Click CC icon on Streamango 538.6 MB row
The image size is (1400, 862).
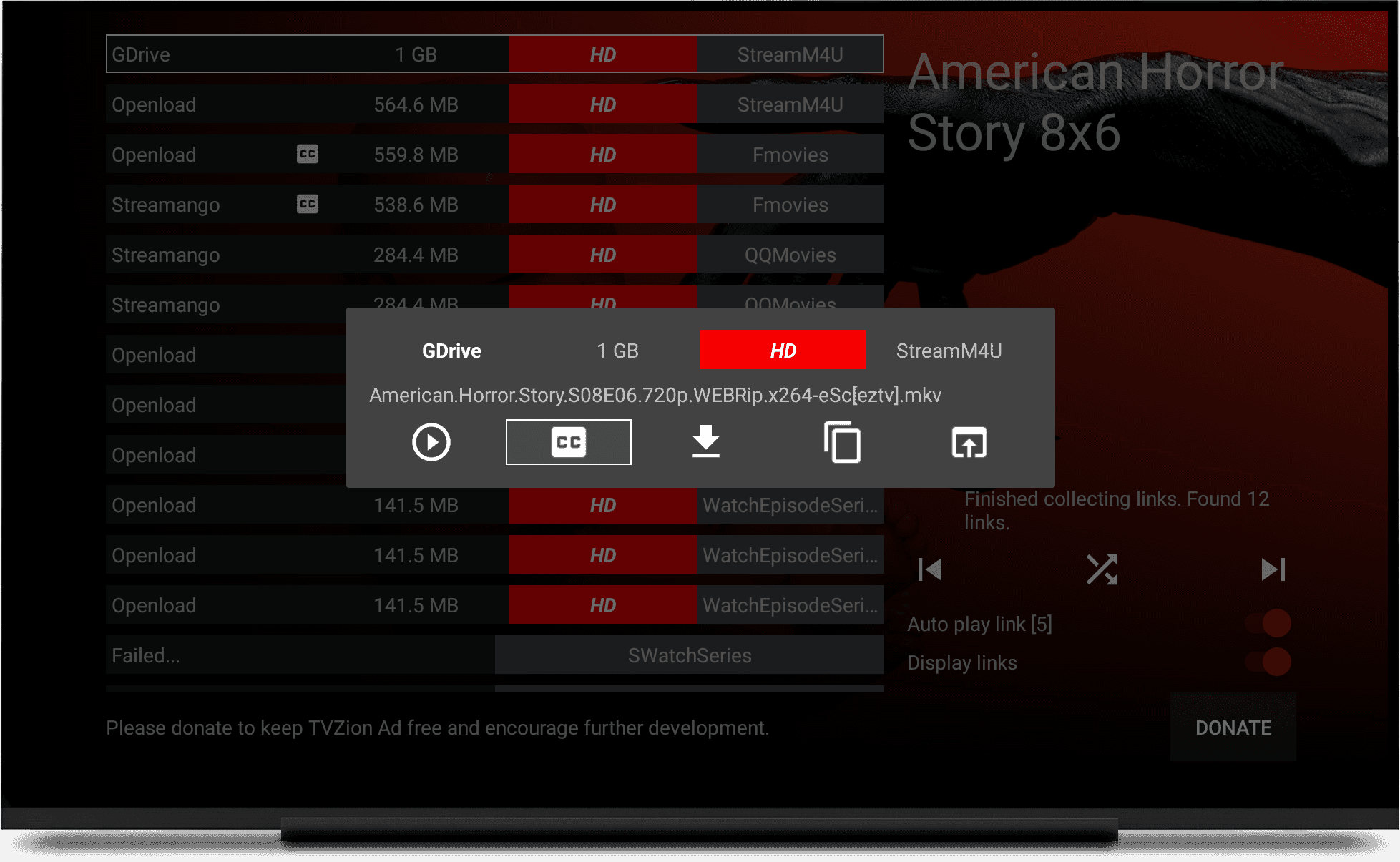click(308, 204)
